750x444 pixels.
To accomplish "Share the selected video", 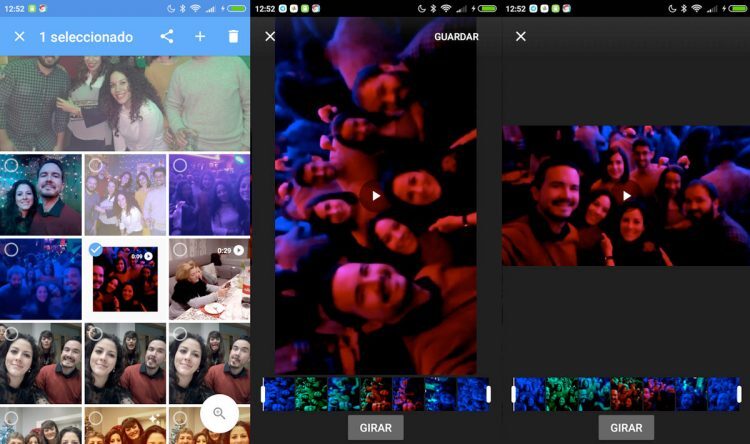I will (x=167, y=37).
